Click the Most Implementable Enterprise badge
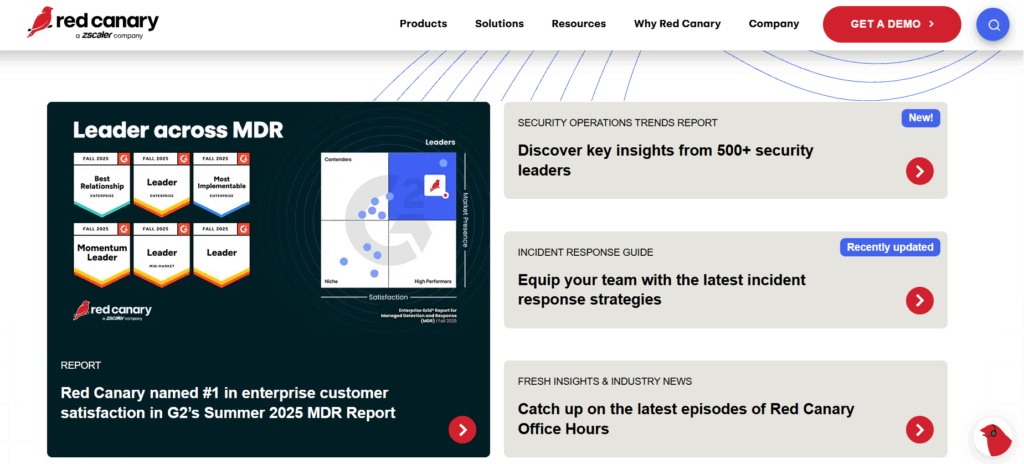This screenshot has height=464, width=1024. [x=221, y=185]
